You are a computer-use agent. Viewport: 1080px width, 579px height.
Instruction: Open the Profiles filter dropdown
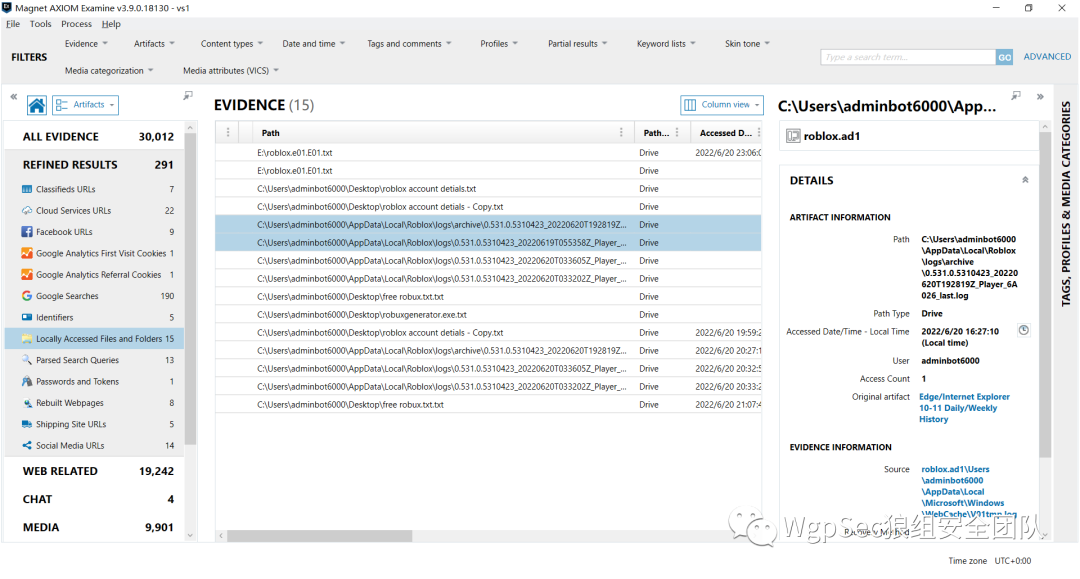pos(499,43)
